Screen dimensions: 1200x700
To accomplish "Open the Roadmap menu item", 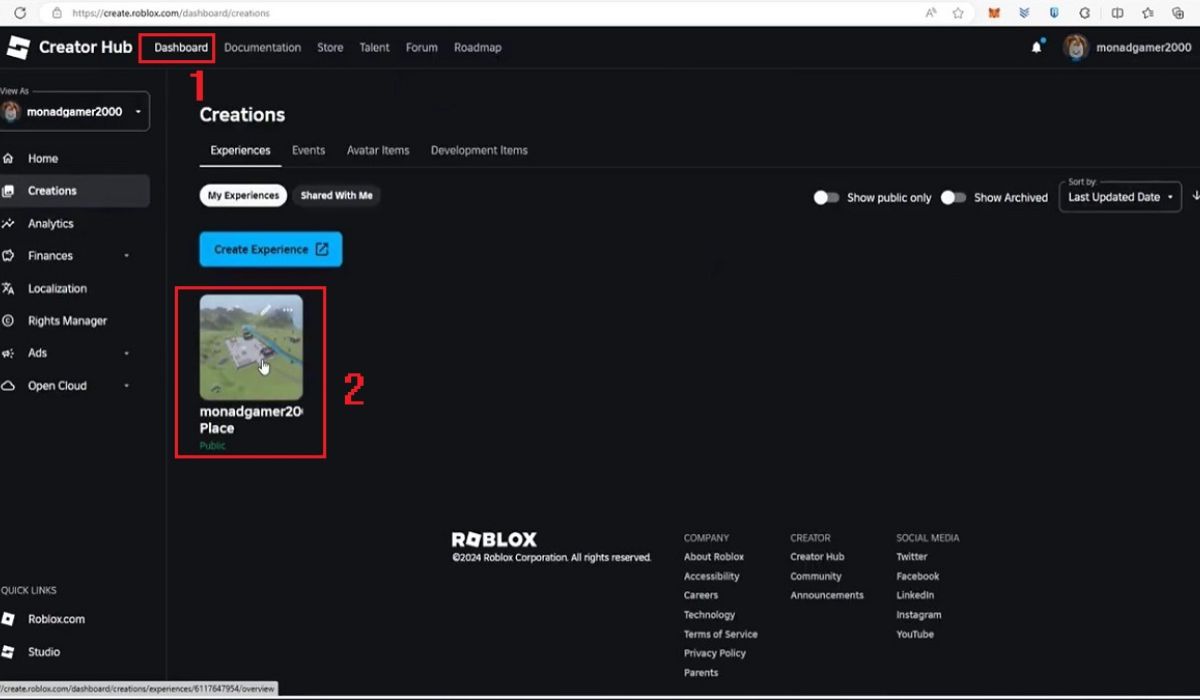I will 478,48.
